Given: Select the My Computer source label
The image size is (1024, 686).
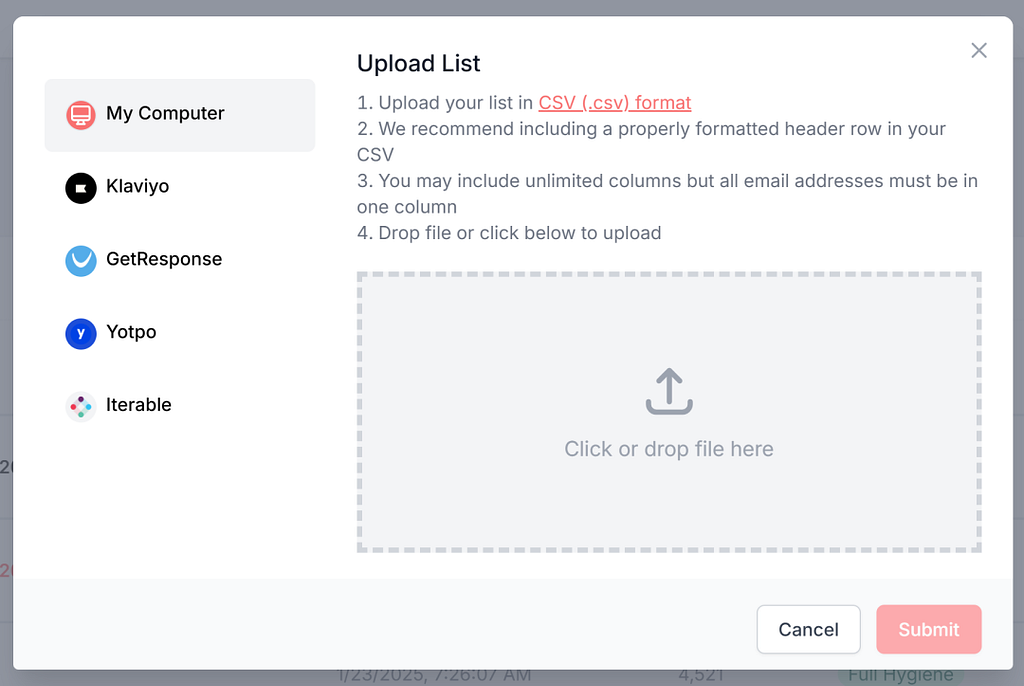Looking at the screenshot, I should click(165, 114).
